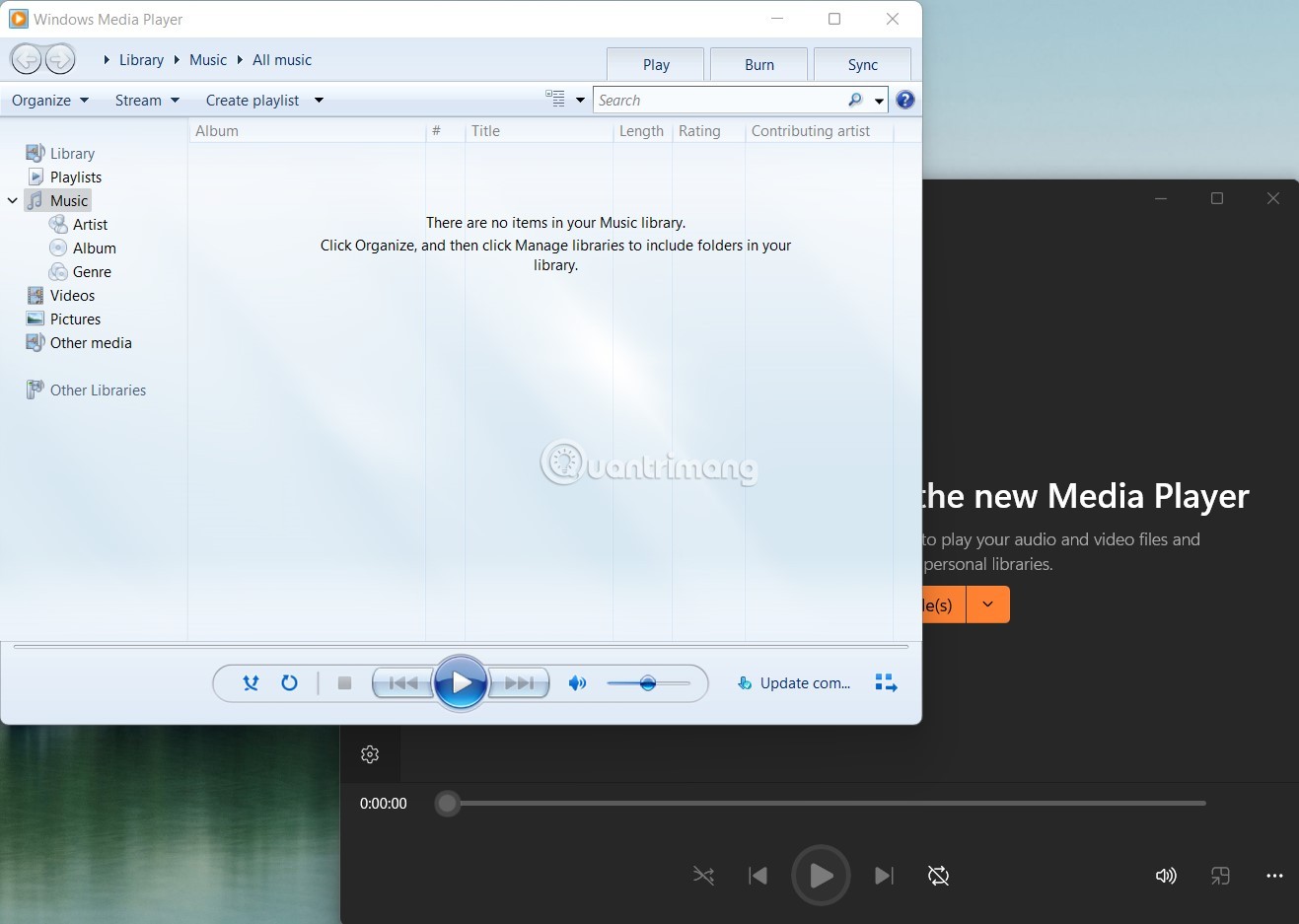Expand the orange open file(s) dropdown arrow
The width and height of the screenshot is (1299, 924).
click(987, 604)
